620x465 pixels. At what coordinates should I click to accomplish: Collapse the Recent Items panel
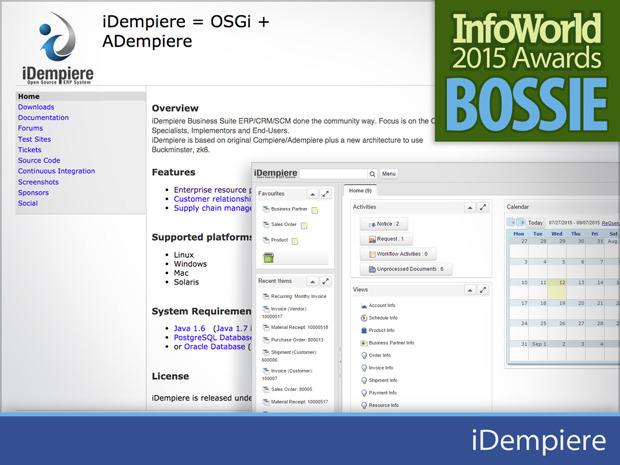pos(312,282)
